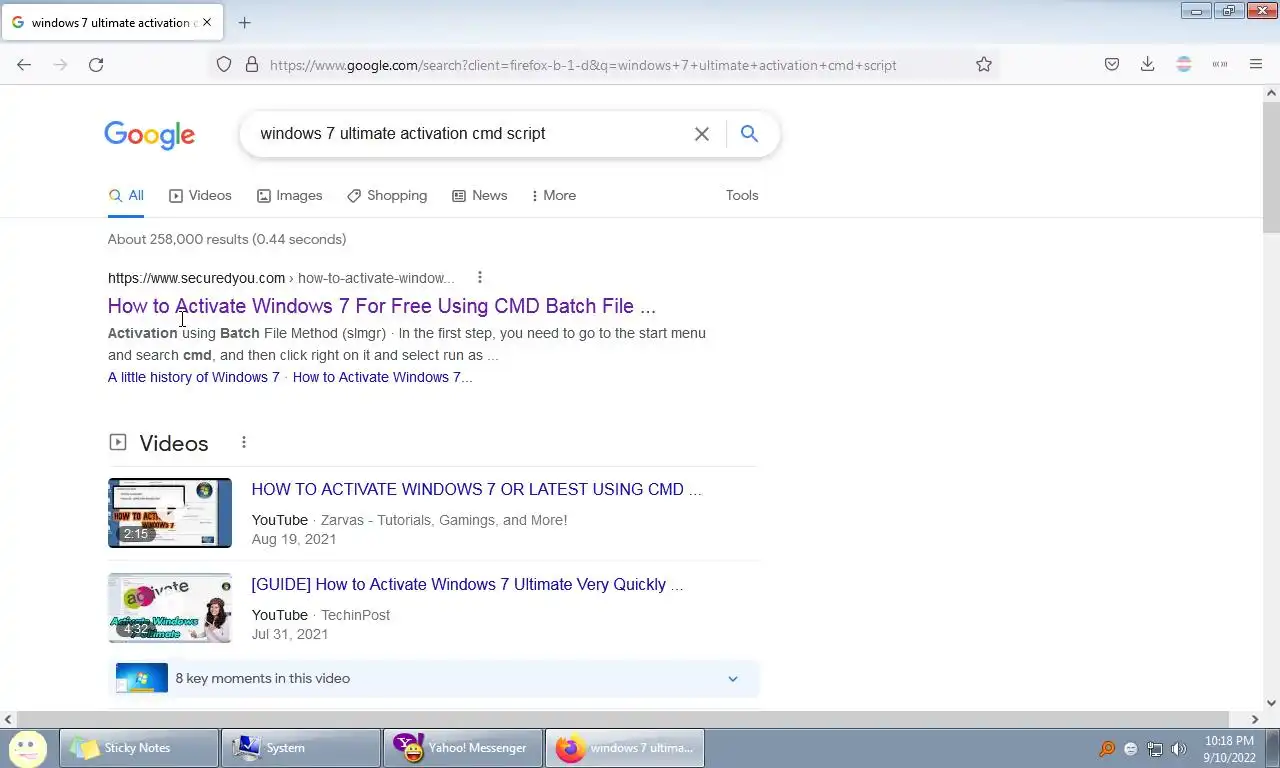Go to Google homepage via logo
Viewport: 1280px width, 768px height.
(x=149, y=135)
